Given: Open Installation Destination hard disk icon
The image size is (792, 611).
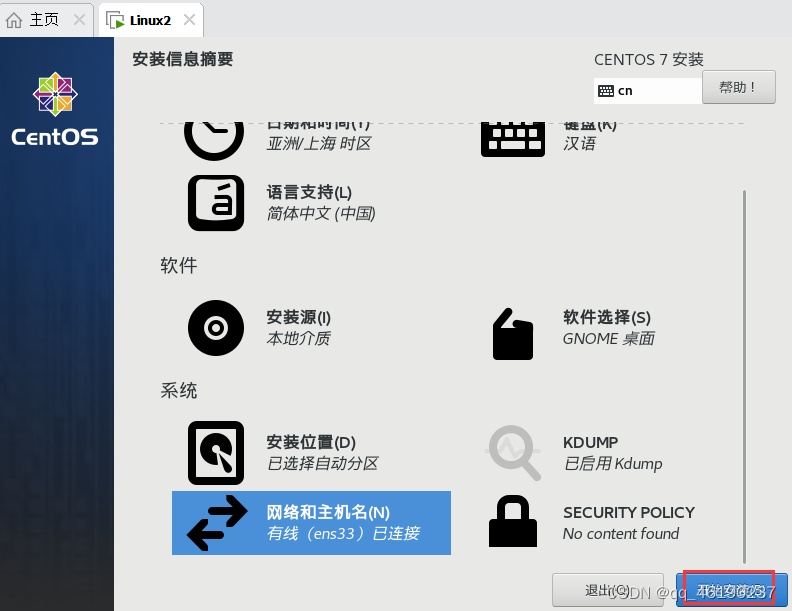Looking at the screenshot, I should tap(216, 453).
